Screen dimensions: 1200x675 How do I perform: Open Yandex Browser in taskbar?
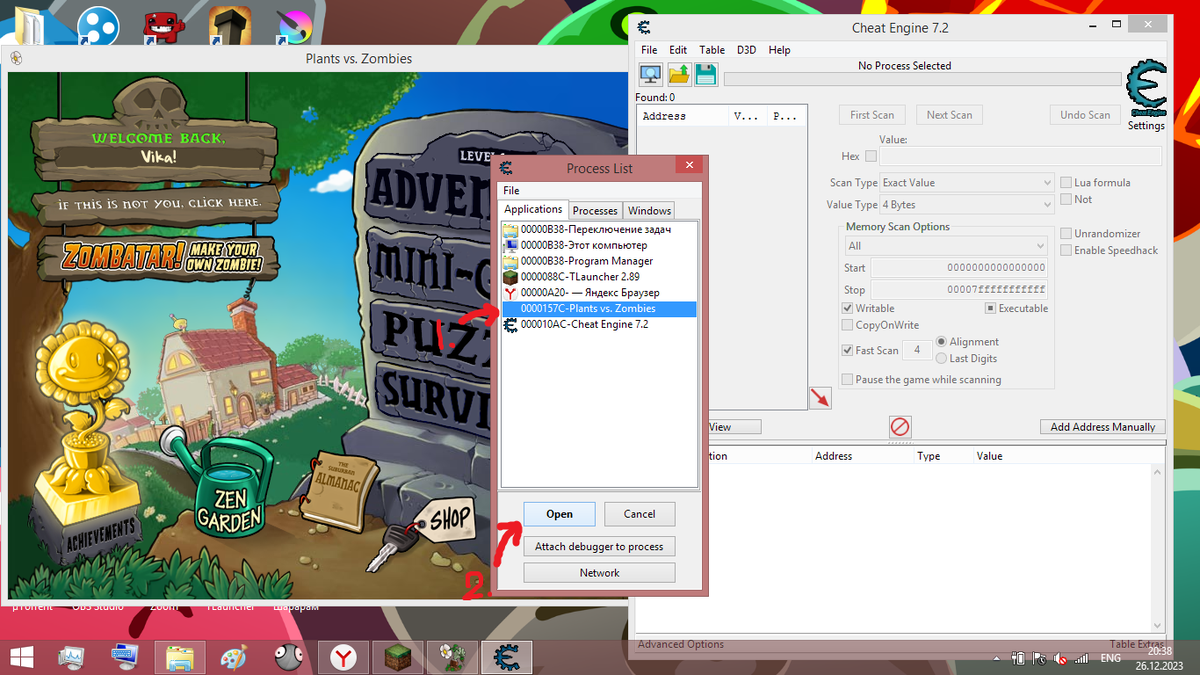pyautogui.click(x=344, y=657)
